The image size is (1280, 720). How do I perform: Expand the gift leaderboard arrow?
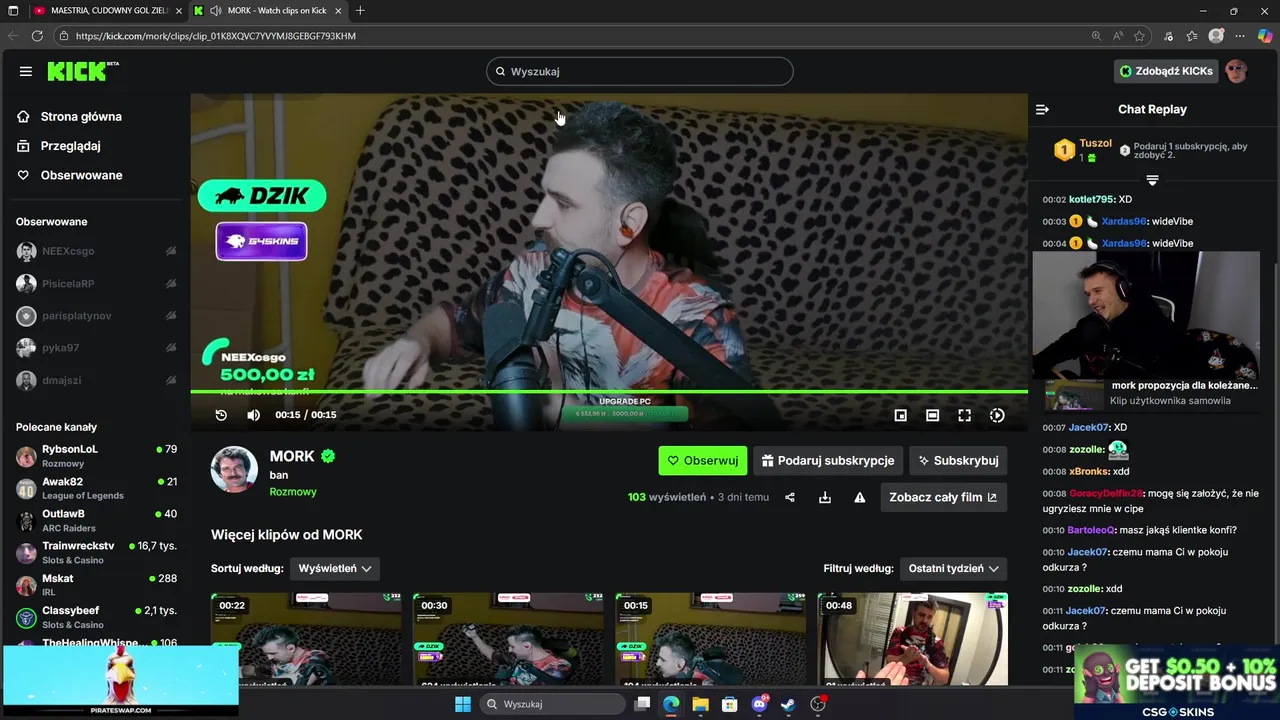click(1152, 180)
